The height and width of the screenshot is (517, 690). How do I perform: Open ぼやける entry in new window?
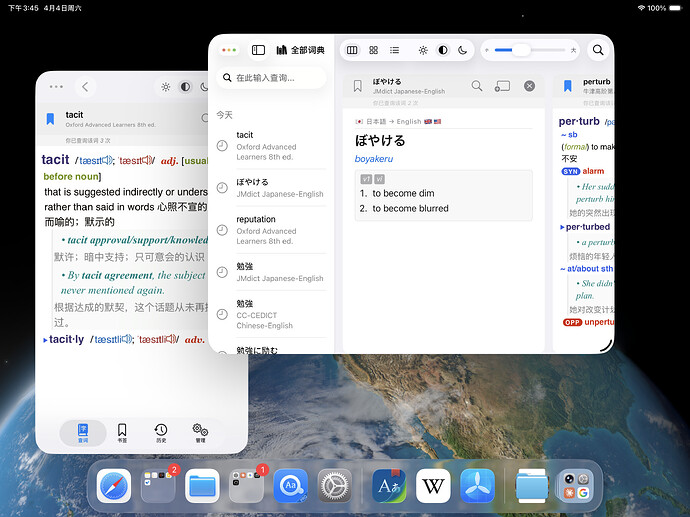pyautogui.click(x=502, y=86)
